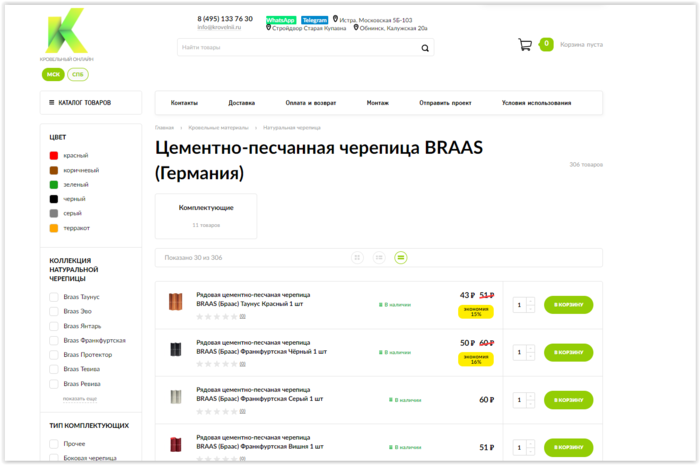Click the Krovelny Online logo
The height and width of the screenshot is (465, 700).
67,35
